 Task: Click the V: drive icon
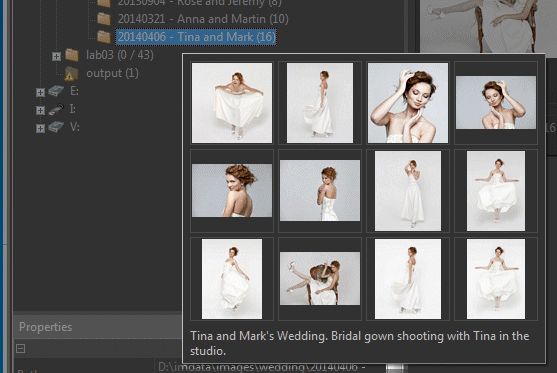click(x=56, y=127)
